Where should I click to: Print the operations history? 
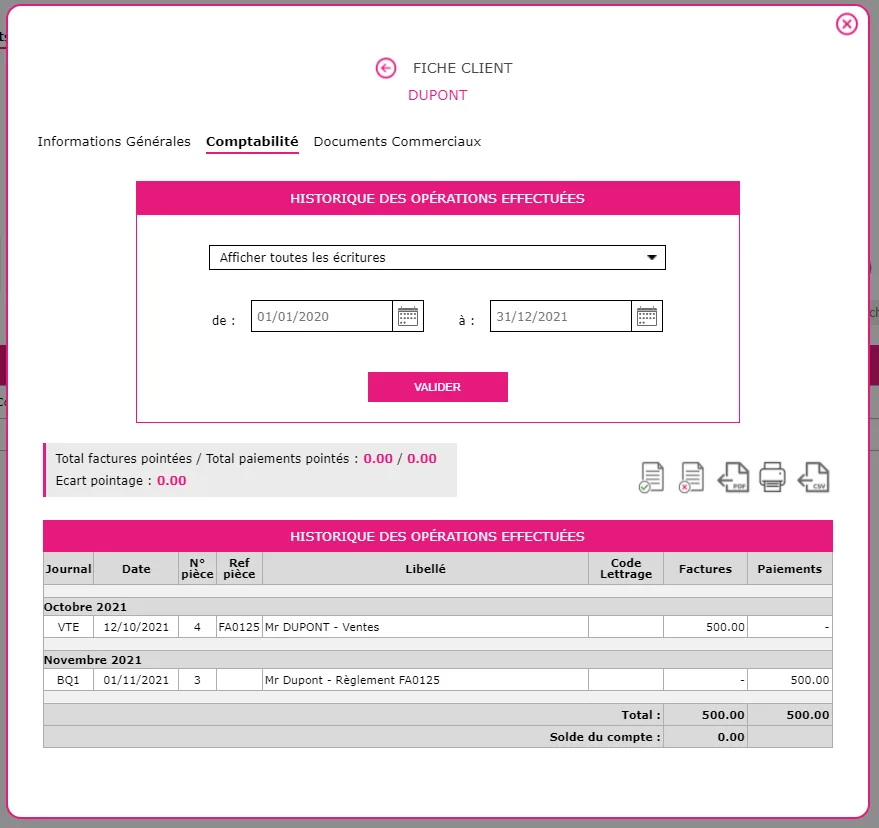pos(772,477)
